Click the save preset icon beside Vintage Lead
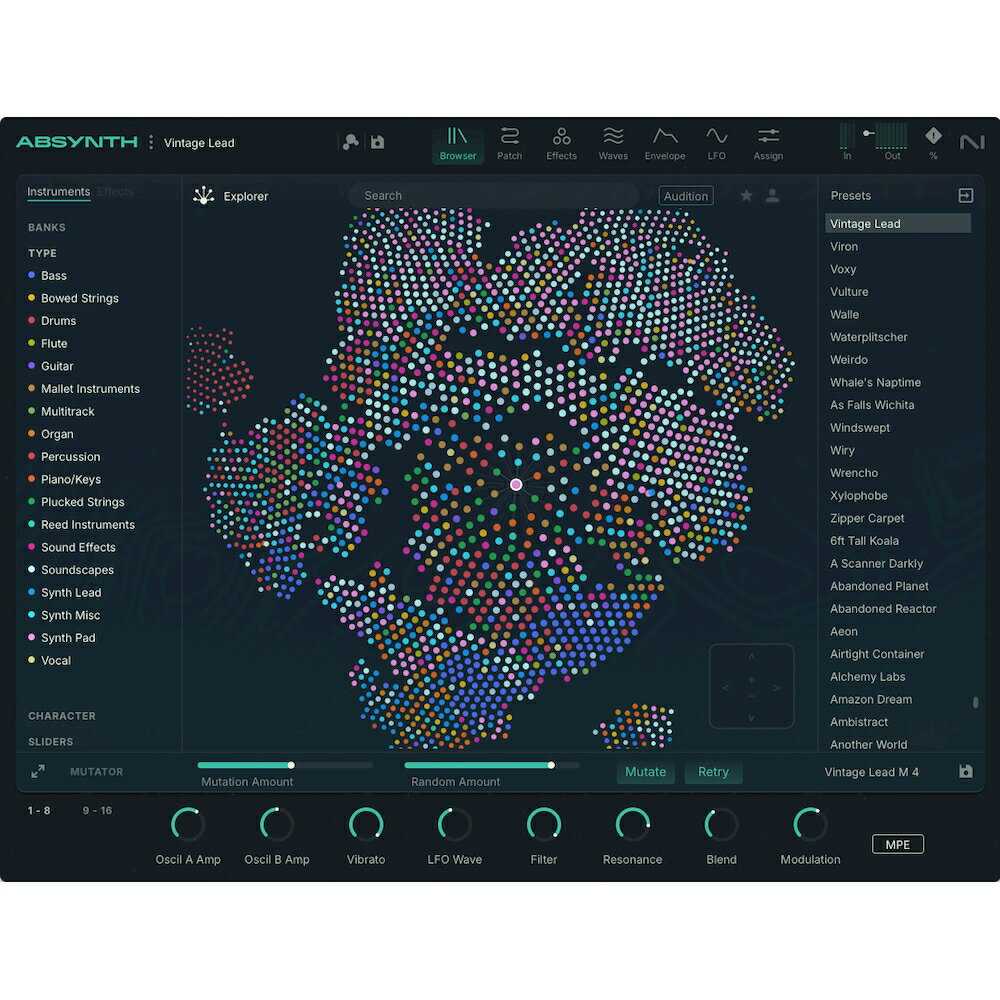 coord(377,142)
